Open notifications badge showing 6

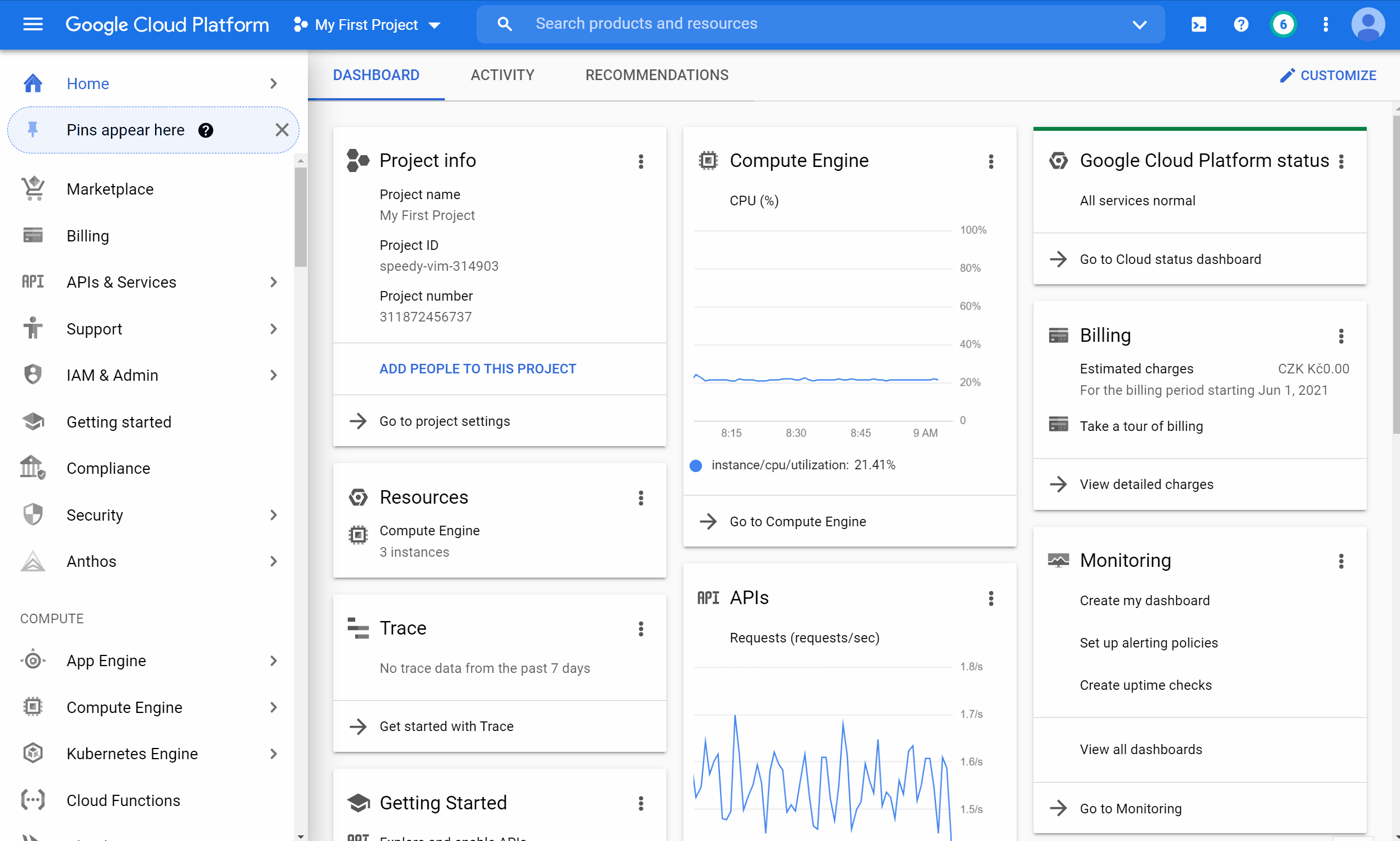click(x=1283, y=24)
